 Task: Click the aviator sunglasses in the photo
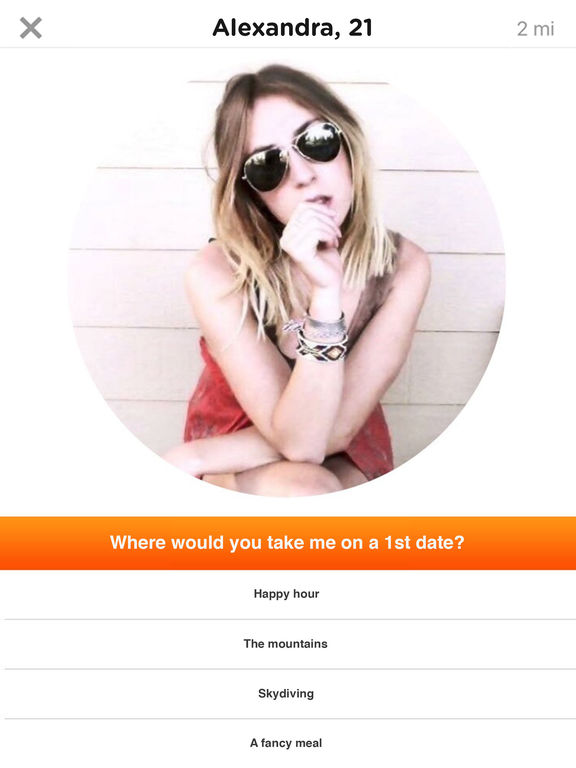pos(292,157)
